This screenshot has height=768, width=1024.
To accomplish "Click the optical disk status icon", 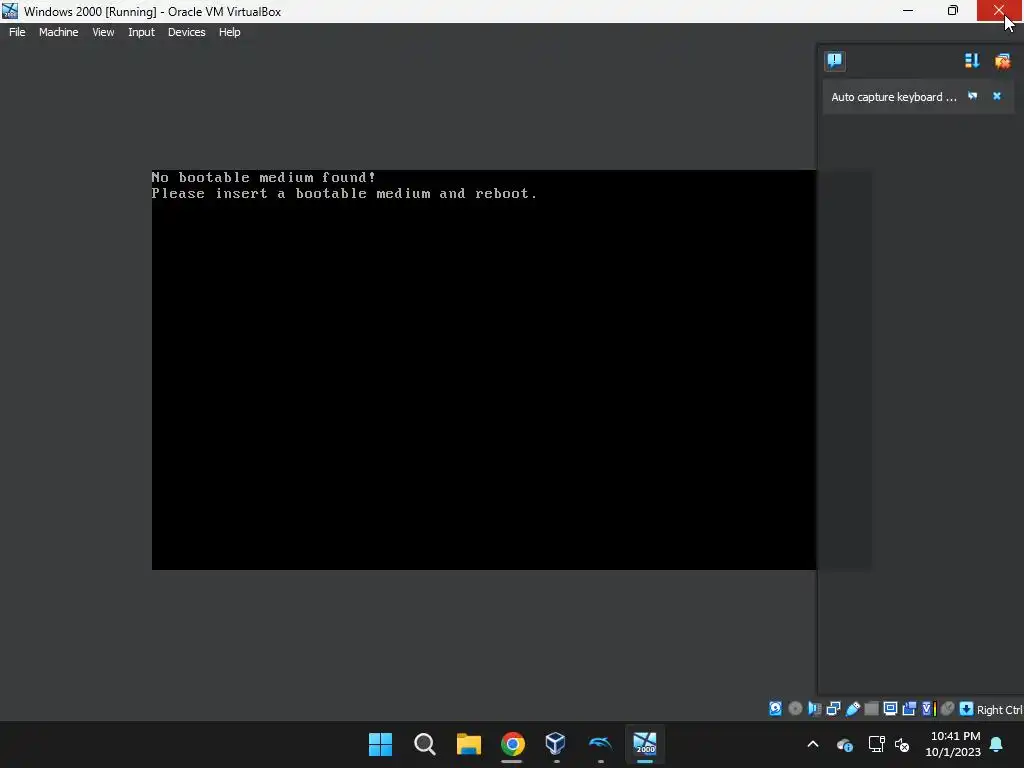I will coord(795,709).
